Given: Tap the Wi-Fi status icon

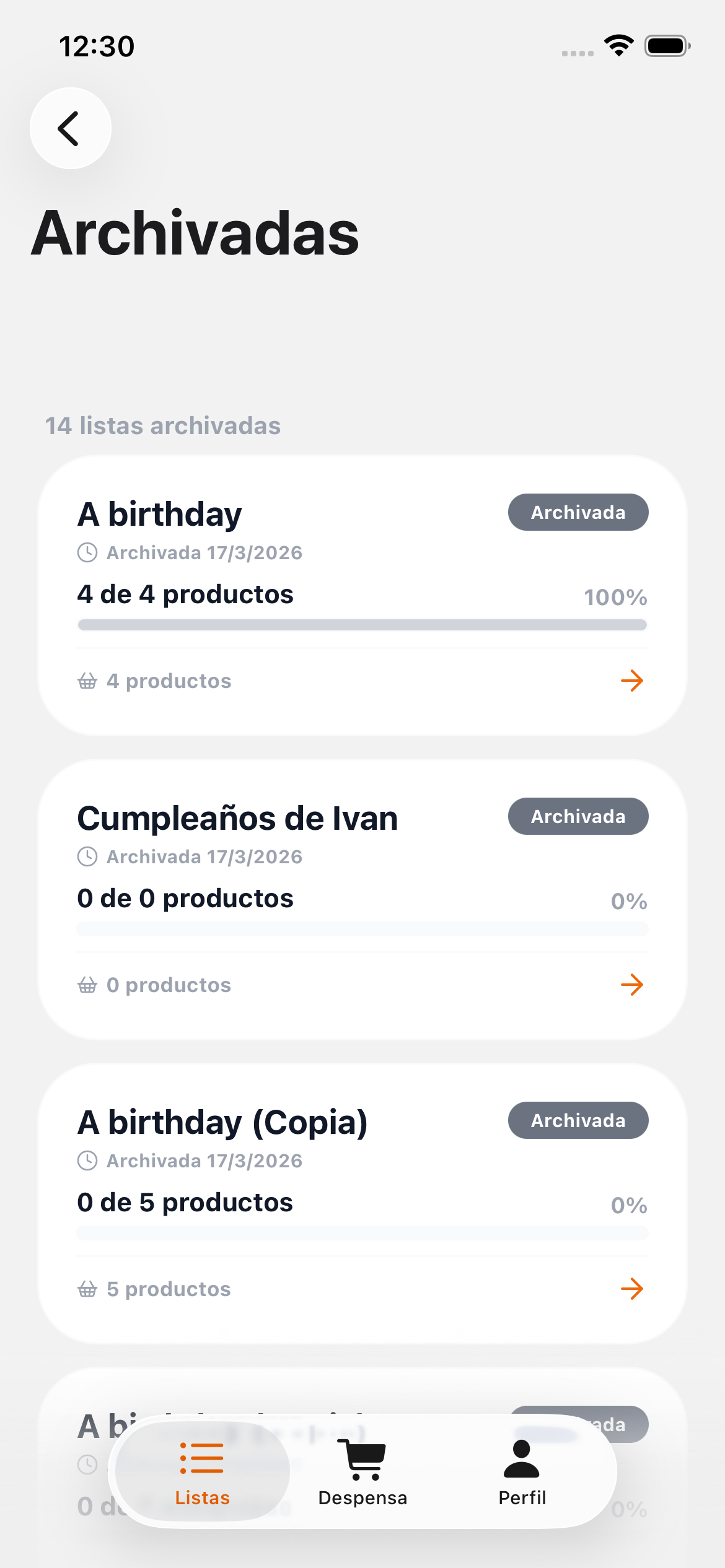Looking at the screenshot, I should click(x=618, y=46).
